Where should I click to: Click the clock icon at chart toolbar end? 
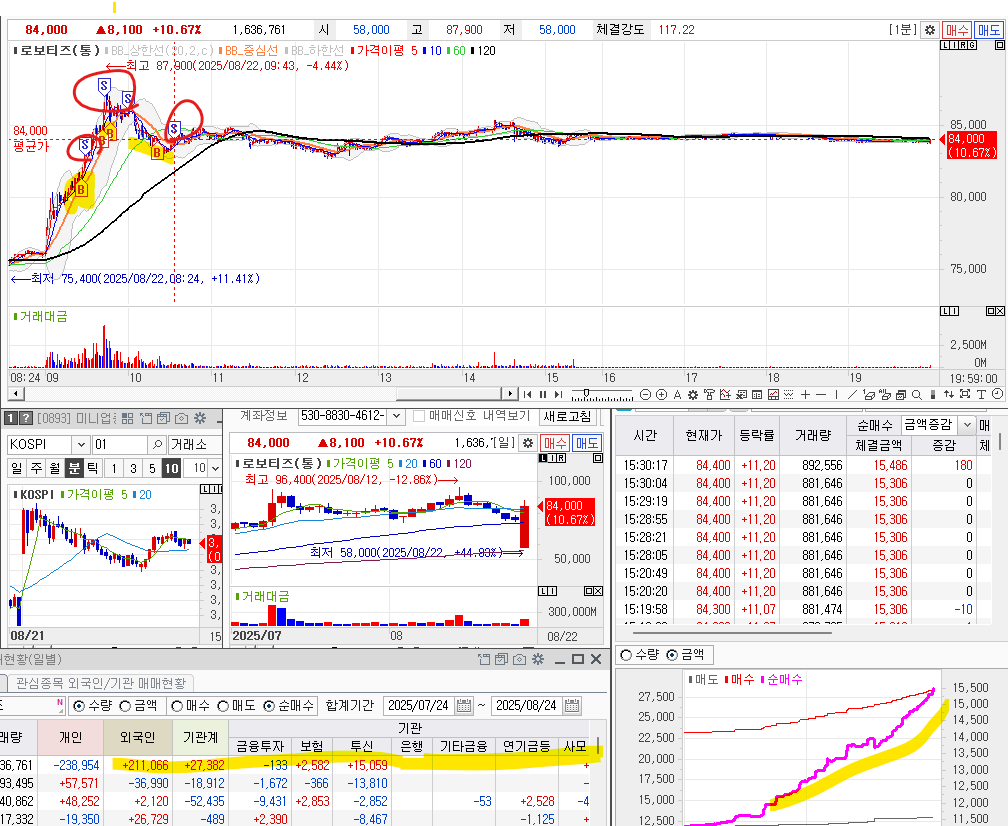[997, 394]
